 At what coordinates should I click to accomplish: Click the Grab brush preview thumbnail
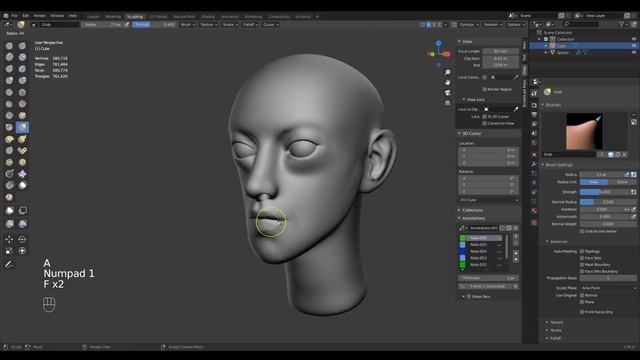pyautogui.click(x=584, y=131)
